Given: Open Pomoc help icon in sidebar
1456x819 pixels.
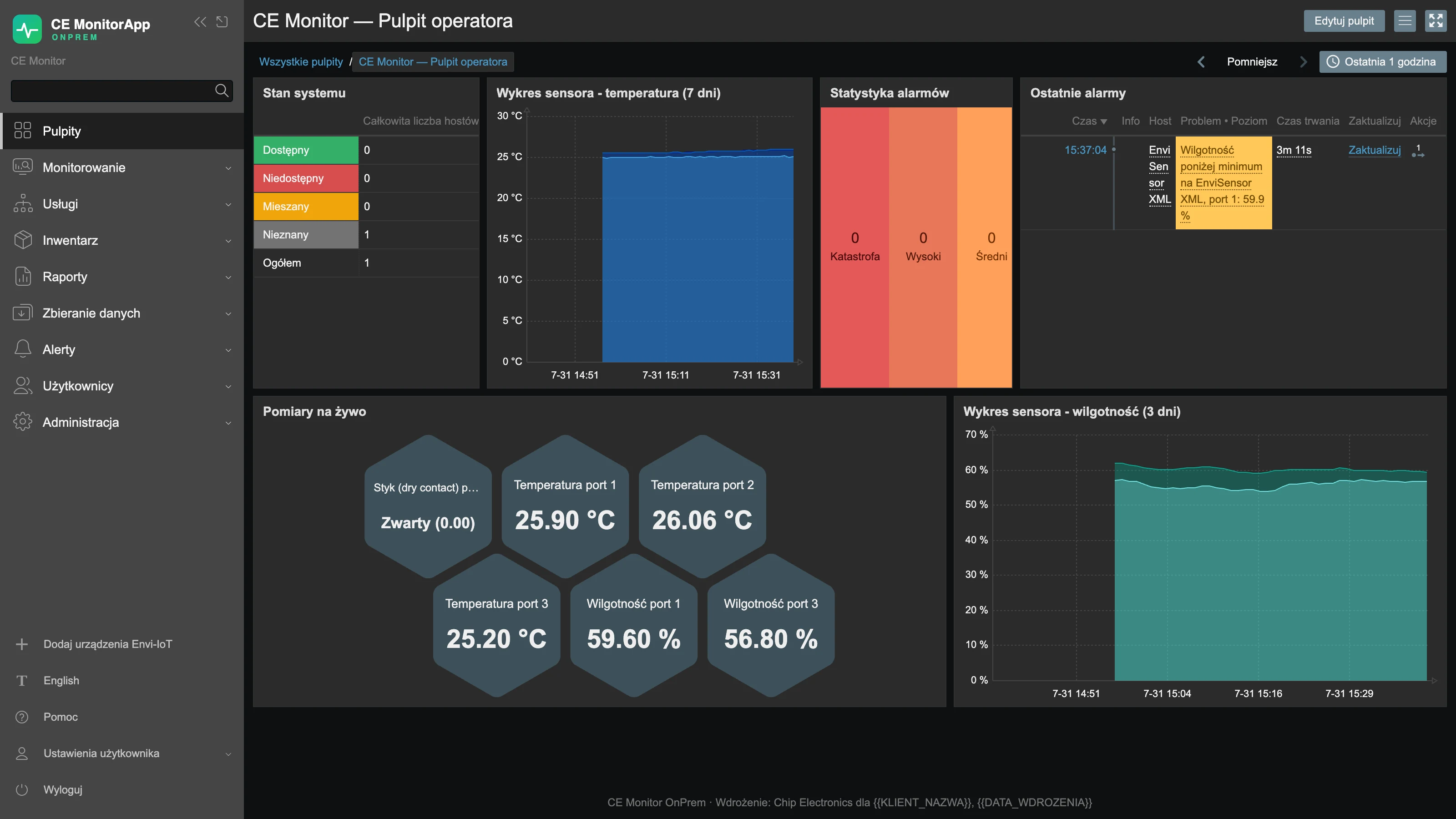Looking at the screenshot, I should pyautogui.click(x=22, y=717).
